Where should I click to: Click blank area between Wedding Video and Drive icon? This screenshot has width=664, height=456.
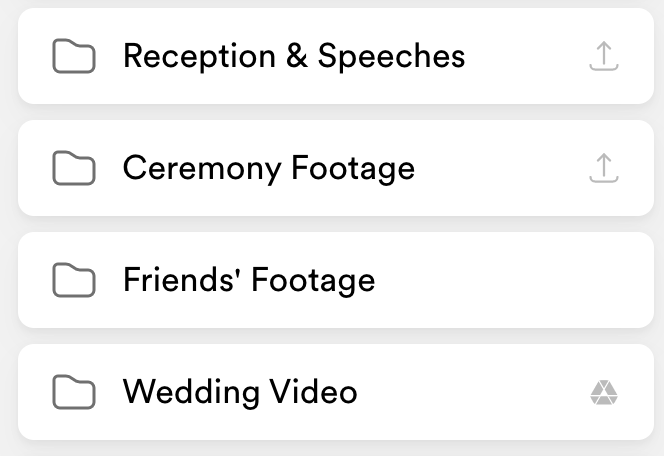click(x=470, y=392)
